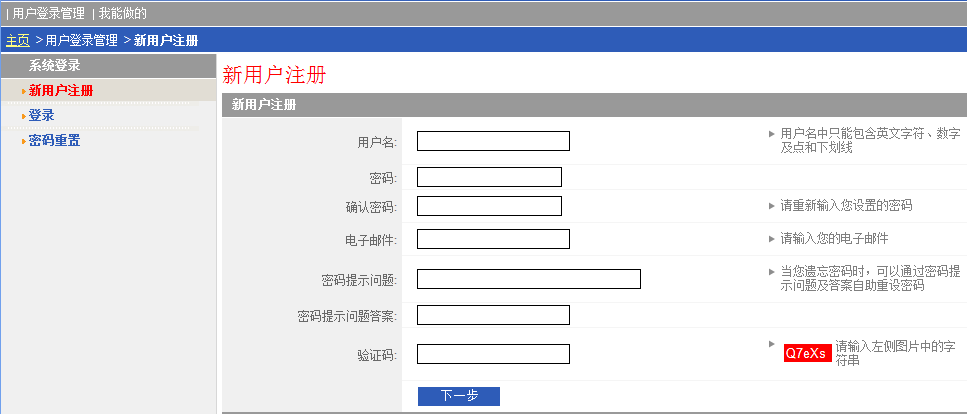
Task: Click the 主页 breadcrumb link
Action: tap(17, 40)
